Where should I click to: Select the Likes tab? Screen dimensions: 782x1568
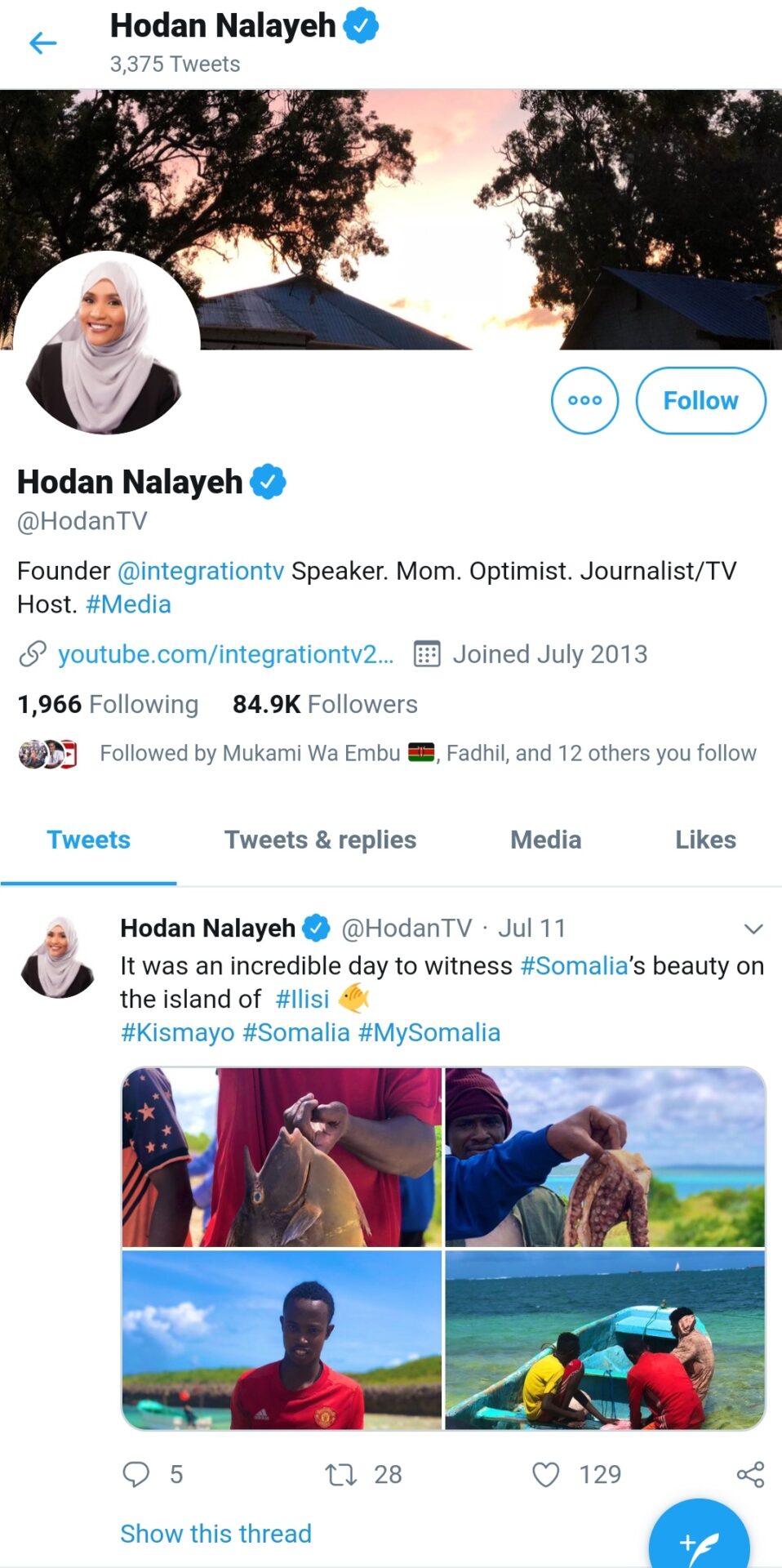point(705,840)
